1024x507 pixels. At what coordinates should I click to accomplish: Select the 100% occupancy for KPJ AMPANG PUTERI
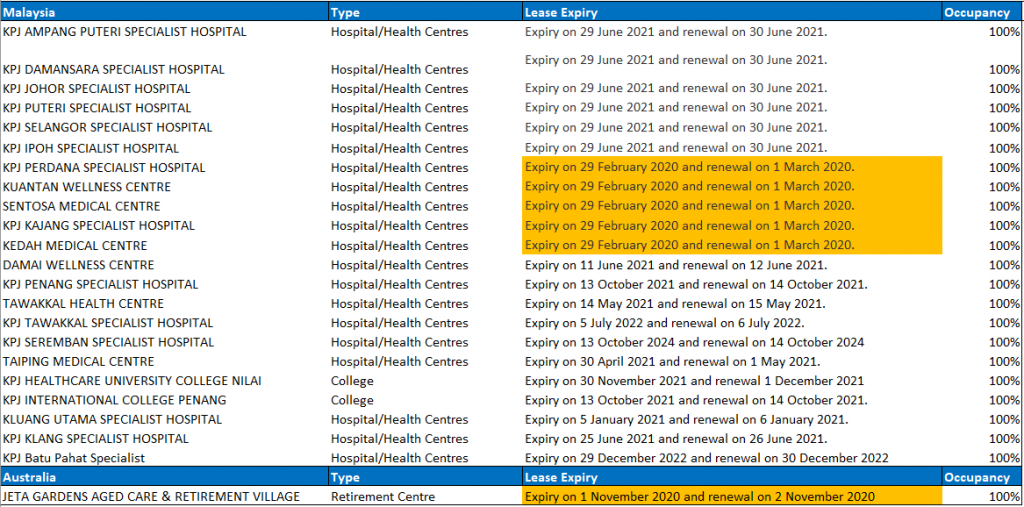tap(982, 31)
